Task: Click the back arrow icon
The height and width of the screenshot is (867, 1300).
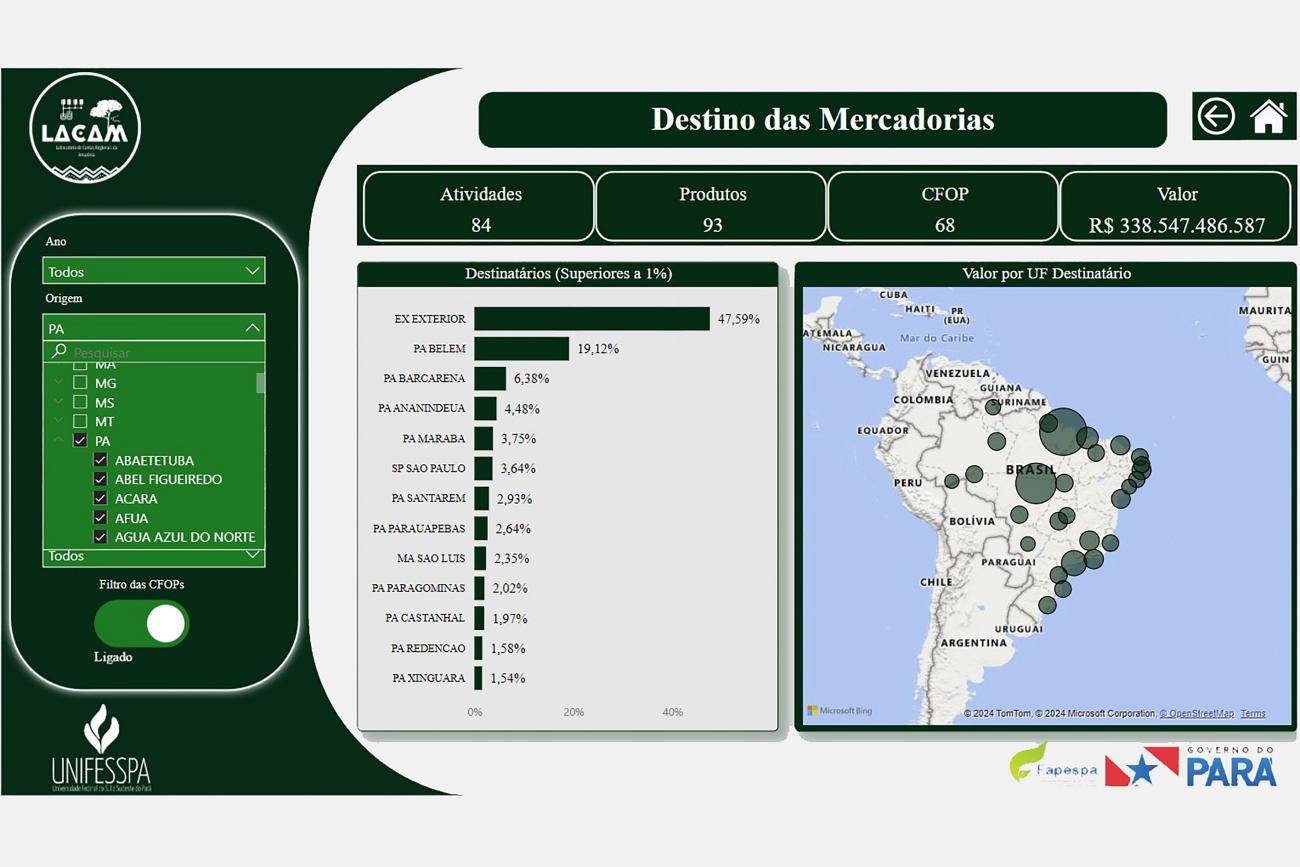Action: 1216,116
